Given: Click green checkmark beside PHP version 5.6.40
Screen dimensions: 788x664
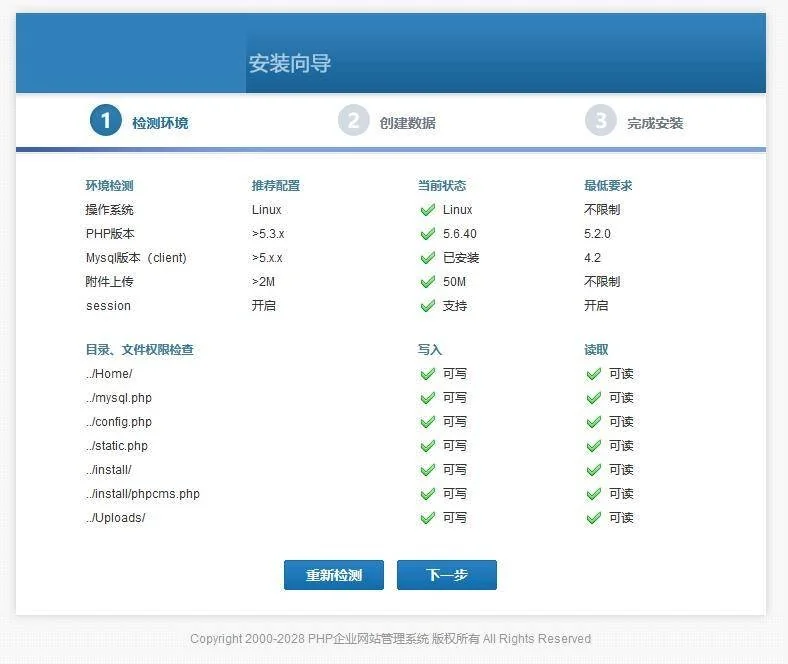Looking at the screenshot, I should point(428,234).
